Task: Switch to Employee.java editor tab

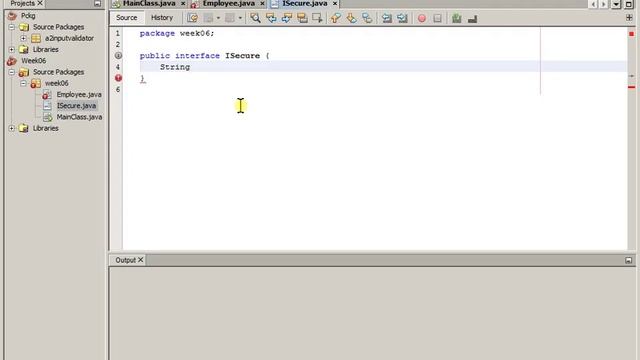Action: 229,4
